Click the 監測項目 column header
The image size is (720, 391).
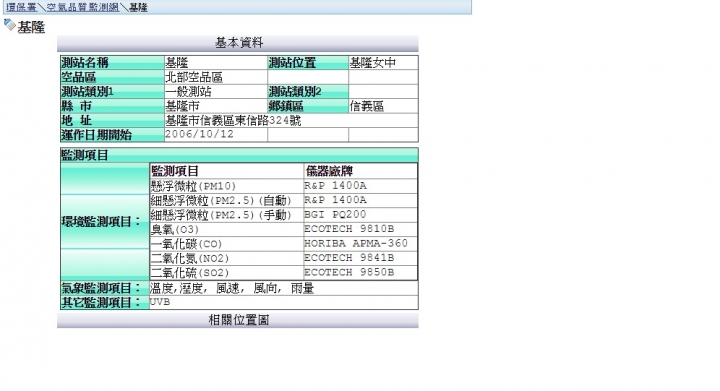point(226,171)
